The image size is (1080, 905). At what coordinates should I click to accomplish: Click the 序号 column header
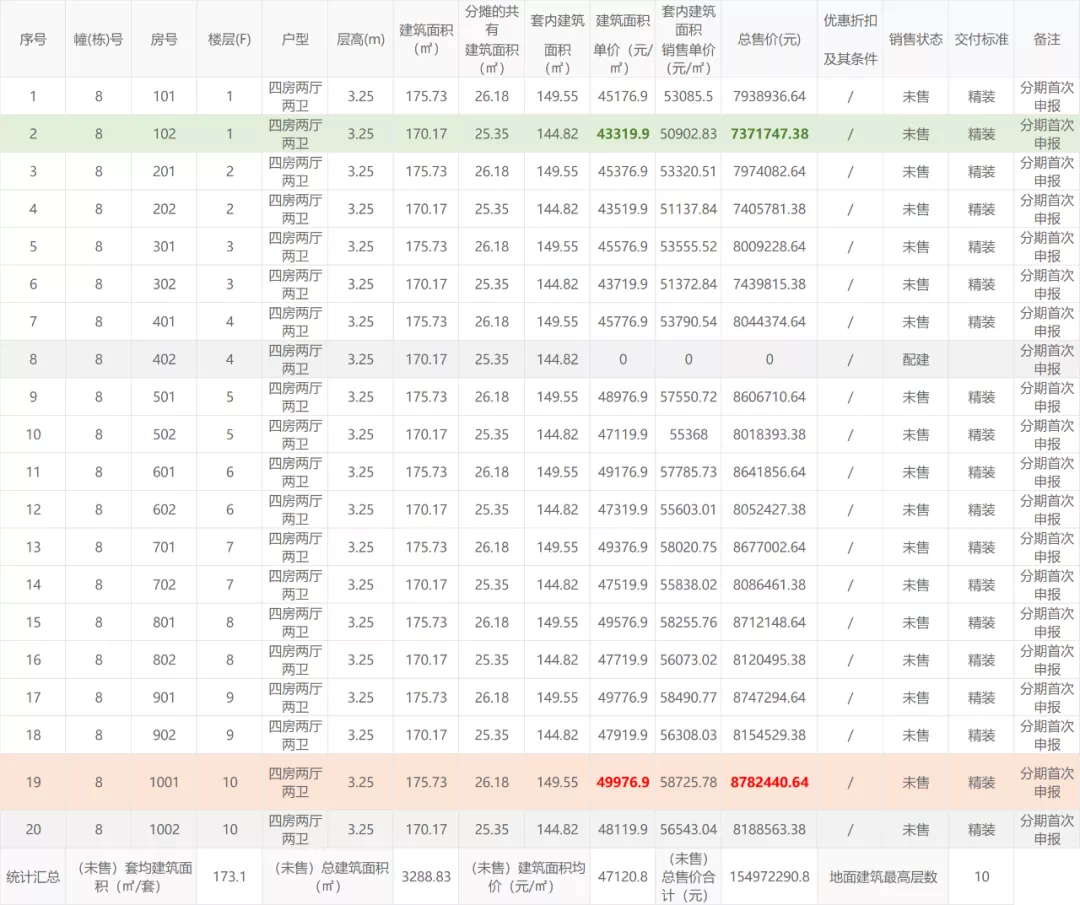tap(33, 39)
